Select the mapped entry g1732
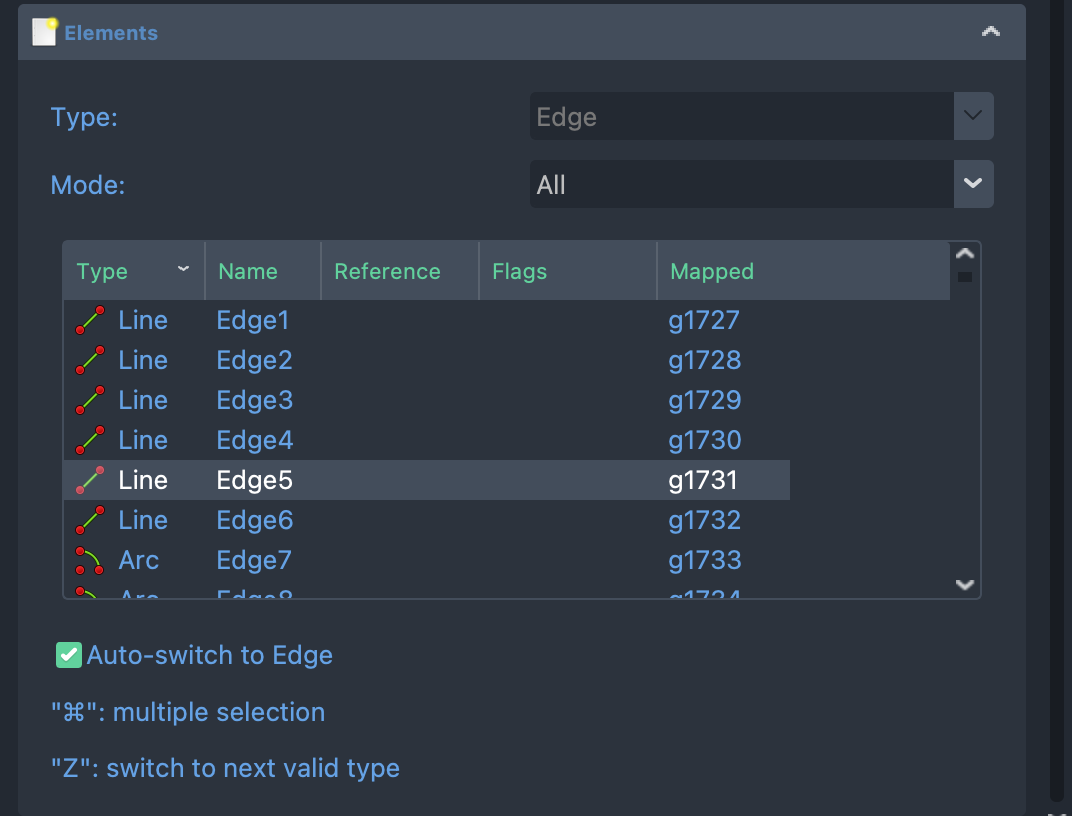Image resolution: width=1072 pixels, height=816 pixels. pyautogui.click(x=705, y=521)
